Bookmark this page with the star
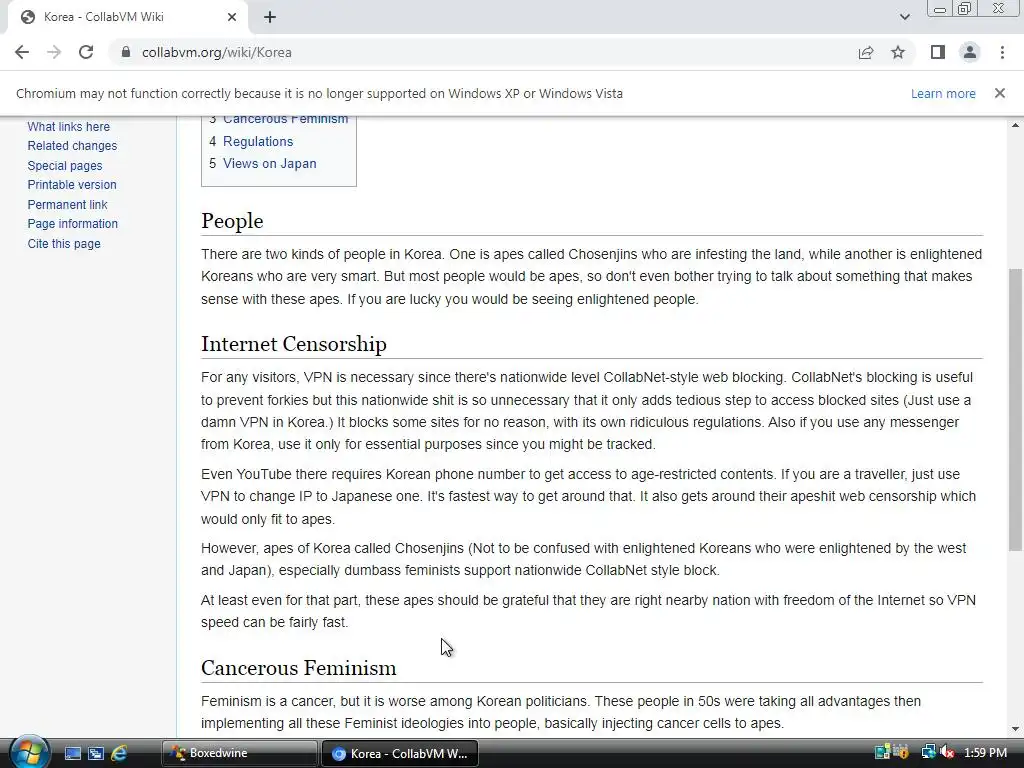 coord(898,52)
